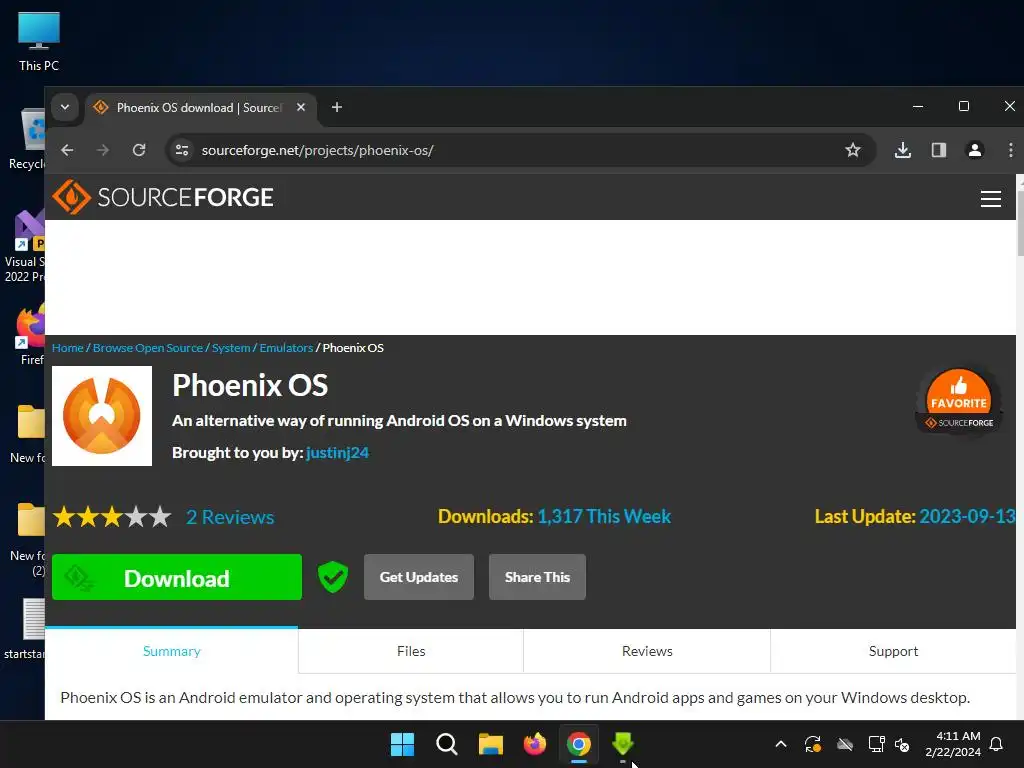Click the sync update tray icon

(x=812, y=744)
